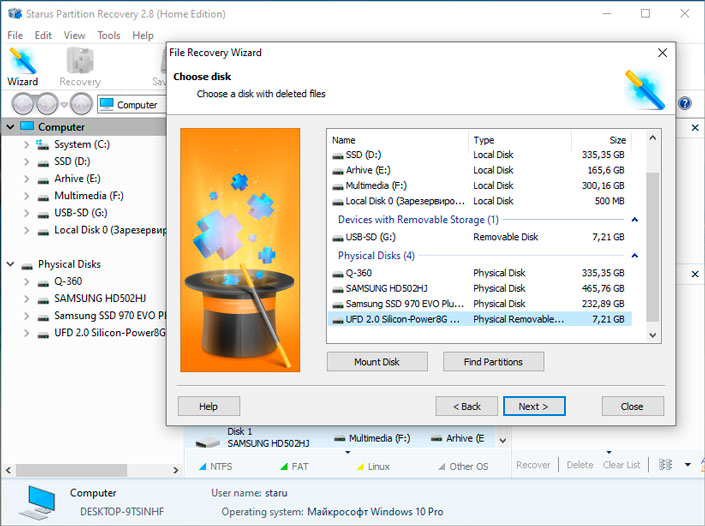Open the view options dropdown arrow
Viewport: 705px width, 526px height.
point(687,464)
